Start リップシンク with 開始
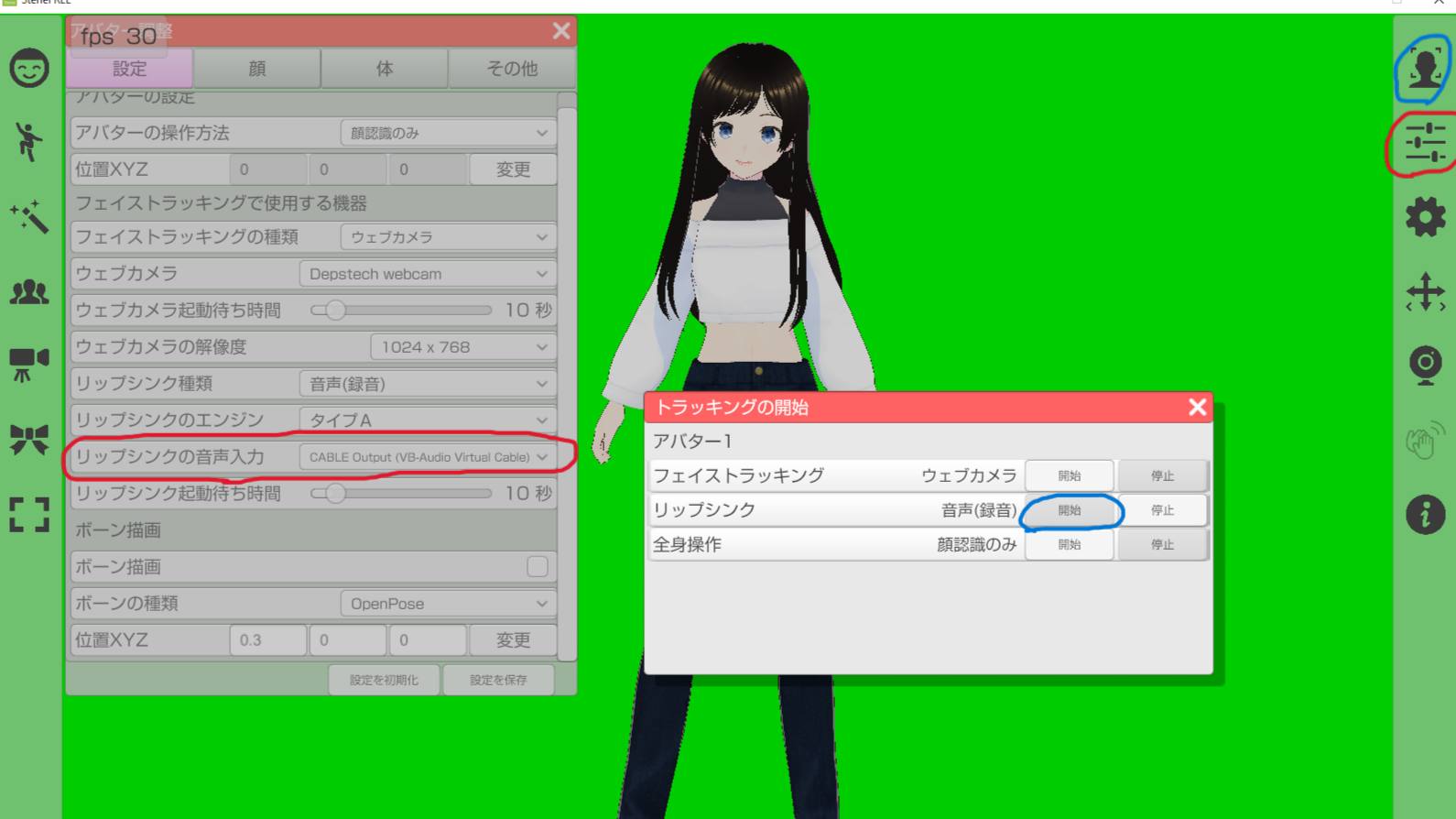This screenshot has width=1456, height=819. coord(1070,510)
